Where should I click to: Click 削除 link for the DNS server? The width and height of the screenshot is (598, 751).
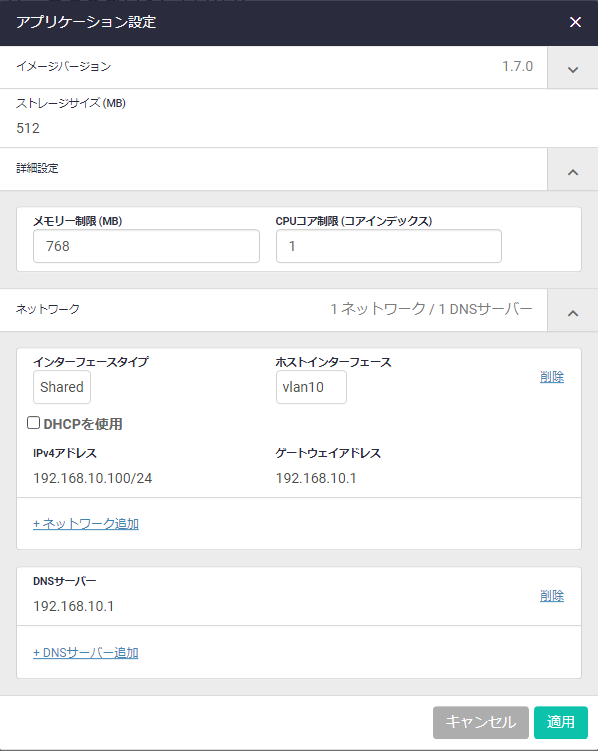pyautogui.click(x=552, y=596)
